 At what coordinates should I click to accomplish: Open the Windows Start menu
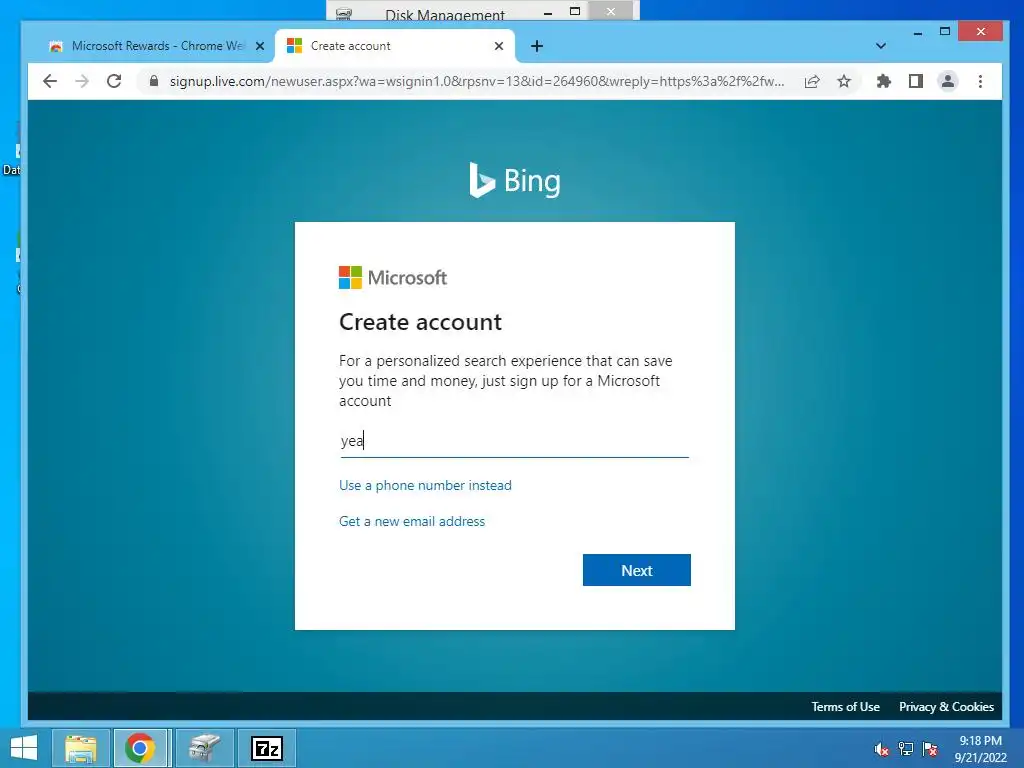tap(24, 748)
